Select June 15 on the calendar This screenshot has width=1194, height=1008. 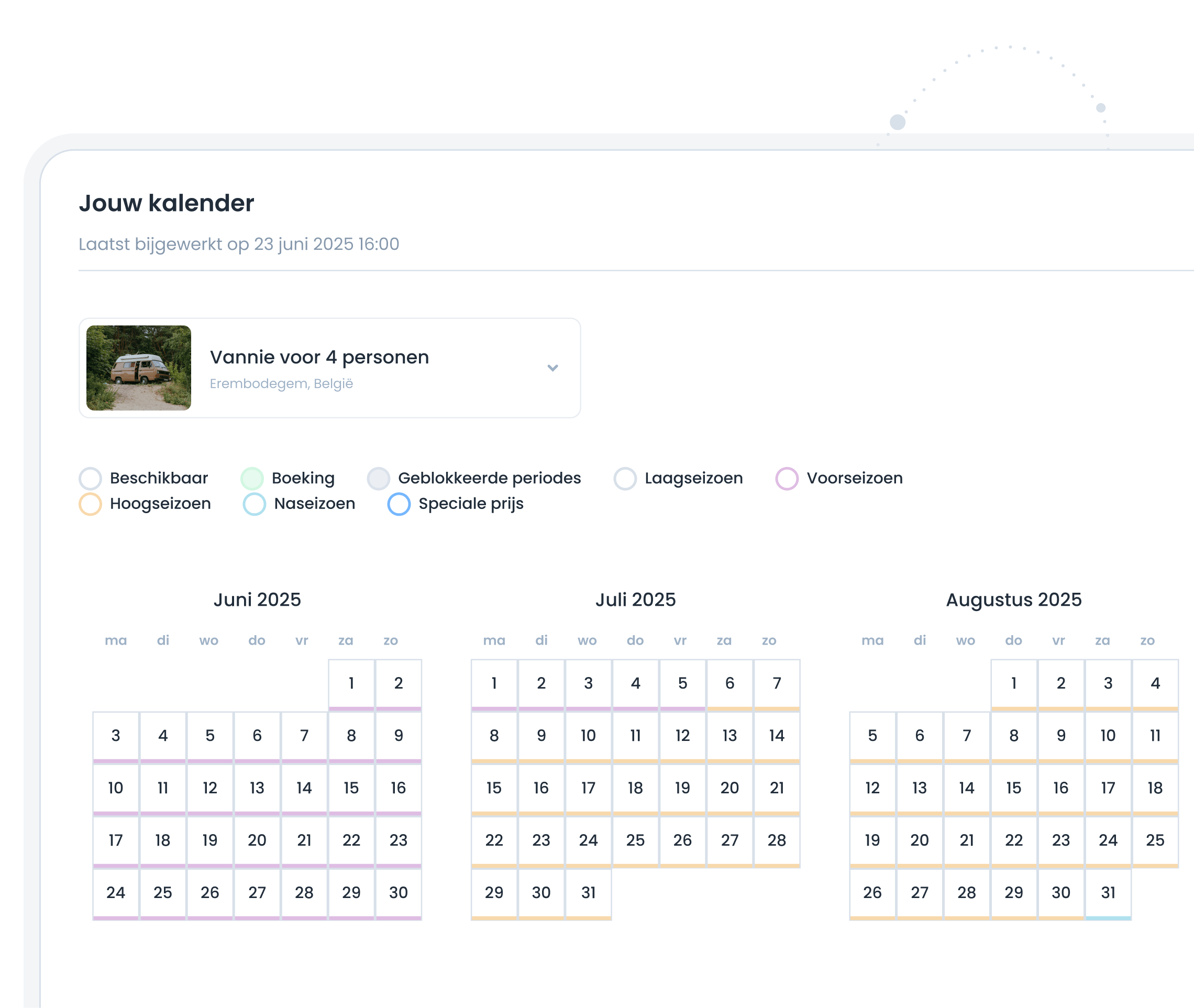tap(351, 788)
